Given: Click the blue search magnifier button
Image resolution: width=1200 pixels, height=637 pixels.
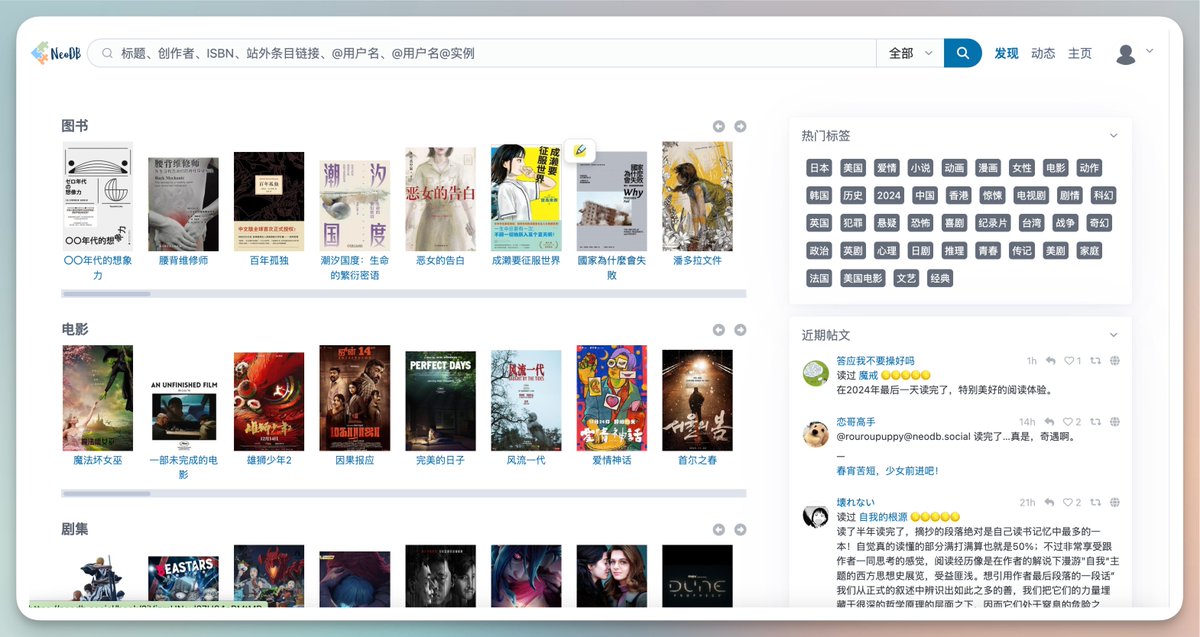Looking at the screenshot, I should point(962,53).
